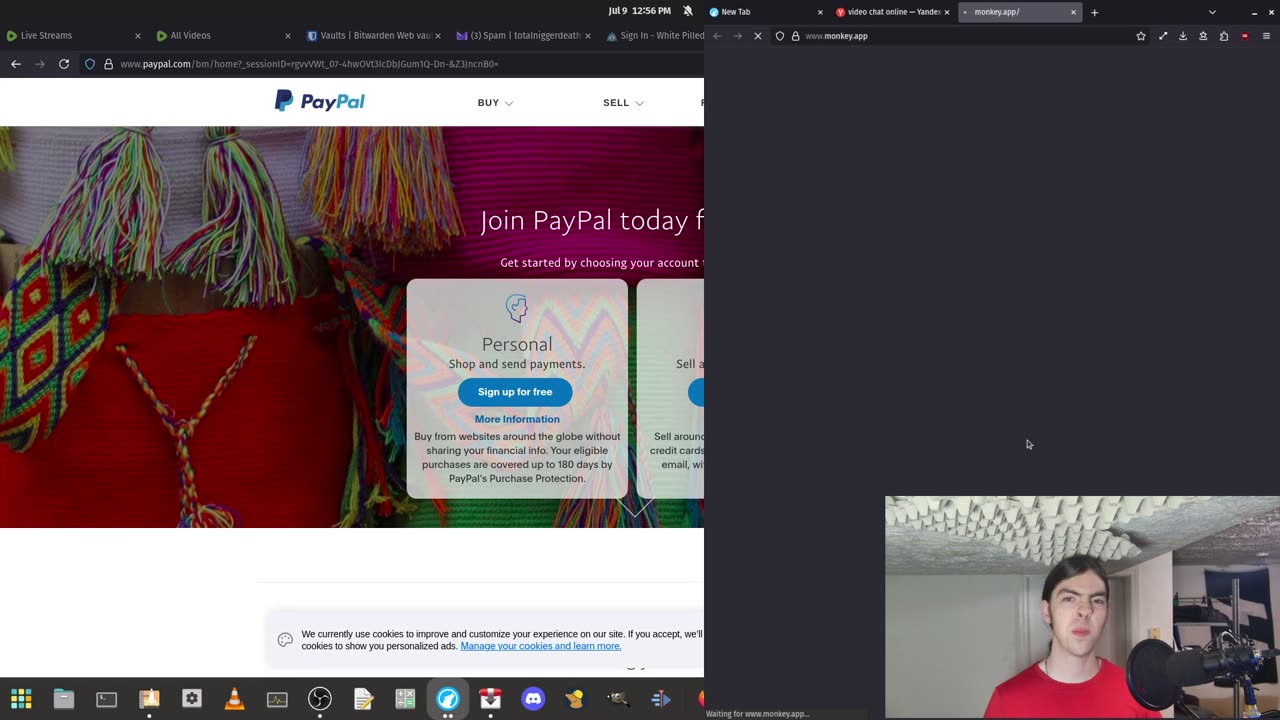Open a new tab with plus button
1280x720 pixels.
[1094, 12]
